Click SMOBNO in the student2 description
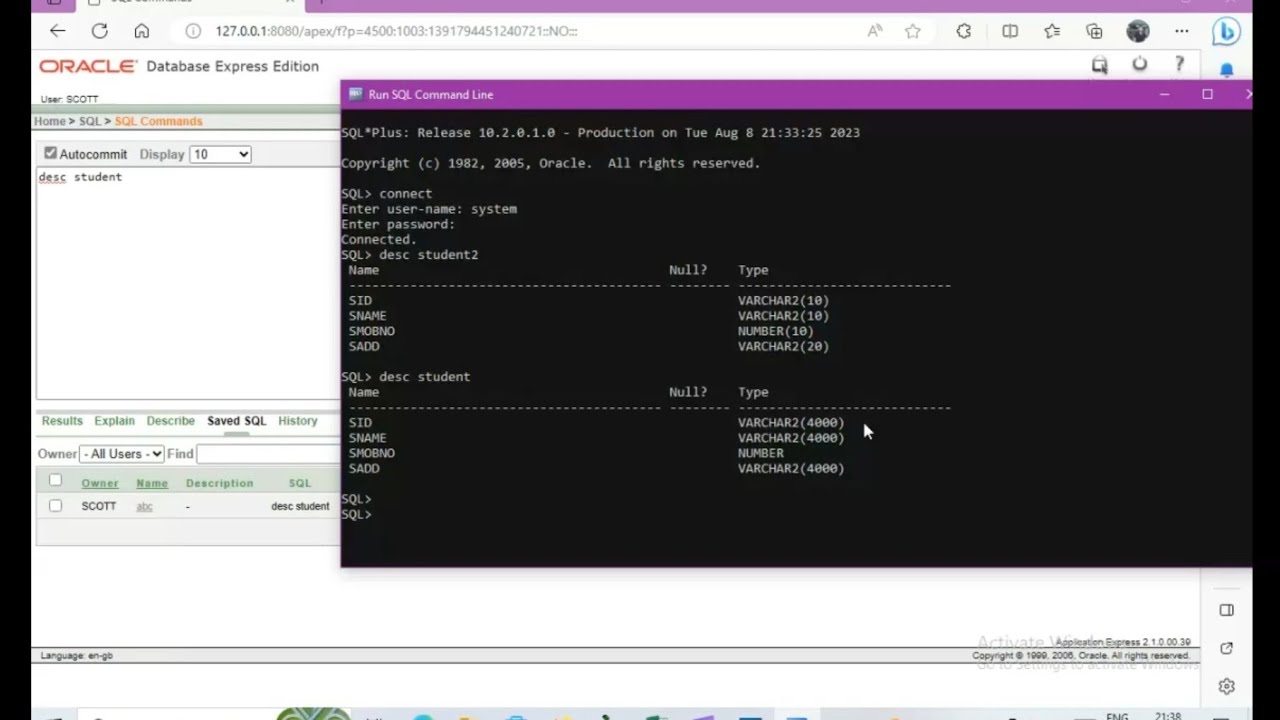Viewport: 1280px width, 720px height. pyautogui.click(x=372, y=331)
